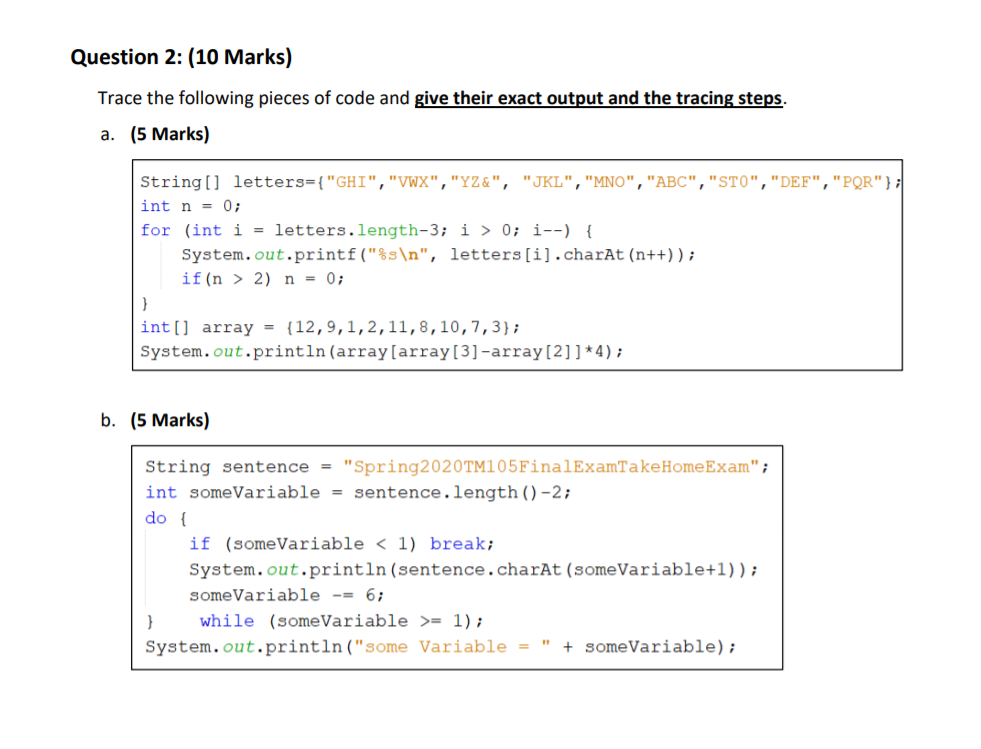The image size is (981, 749).
Task: Click the "String sentence" declaration line
Action: click(x=457, y=467)
